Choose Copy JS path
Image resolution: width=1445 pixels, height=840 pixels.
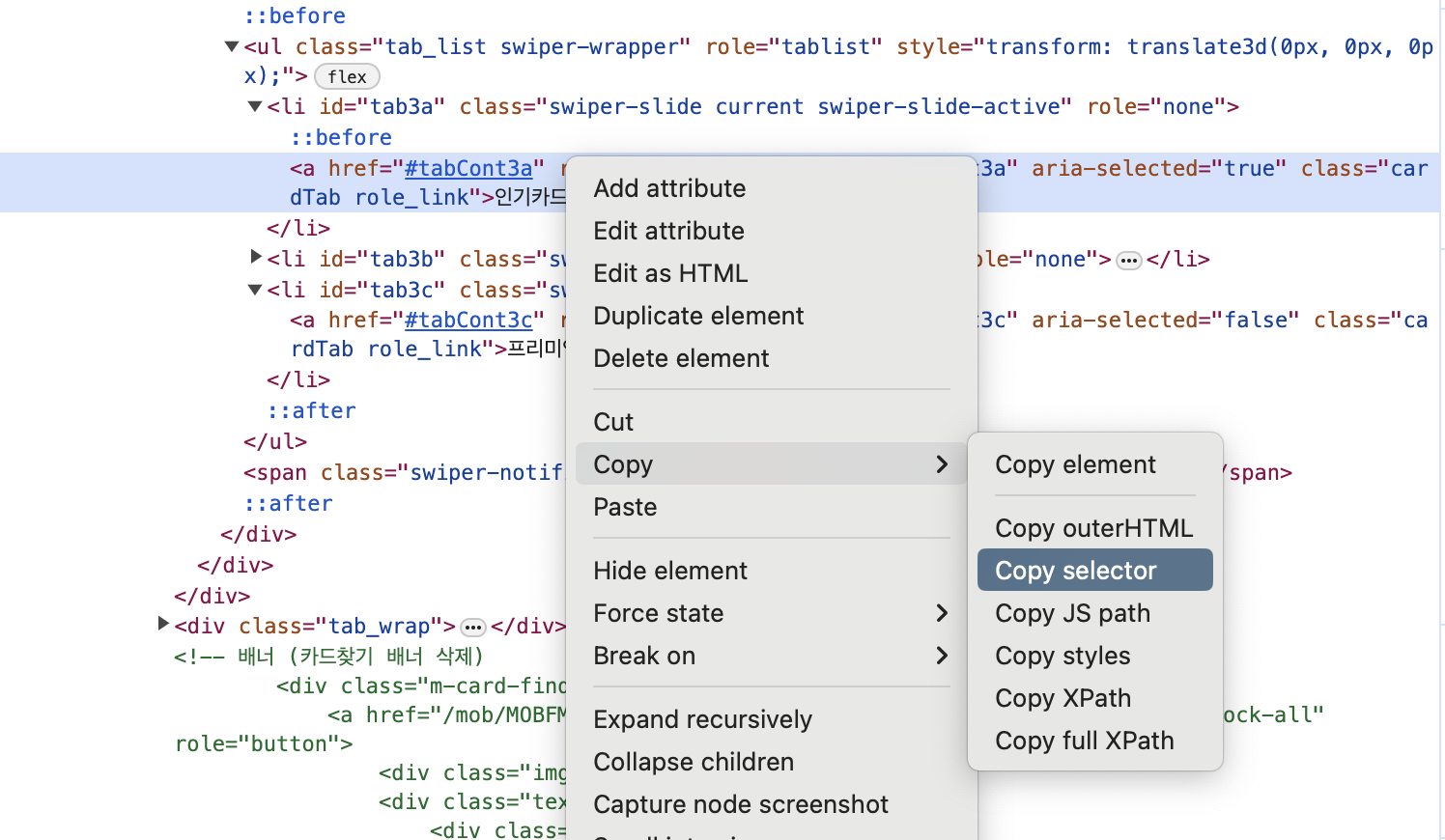(1072, 613)
